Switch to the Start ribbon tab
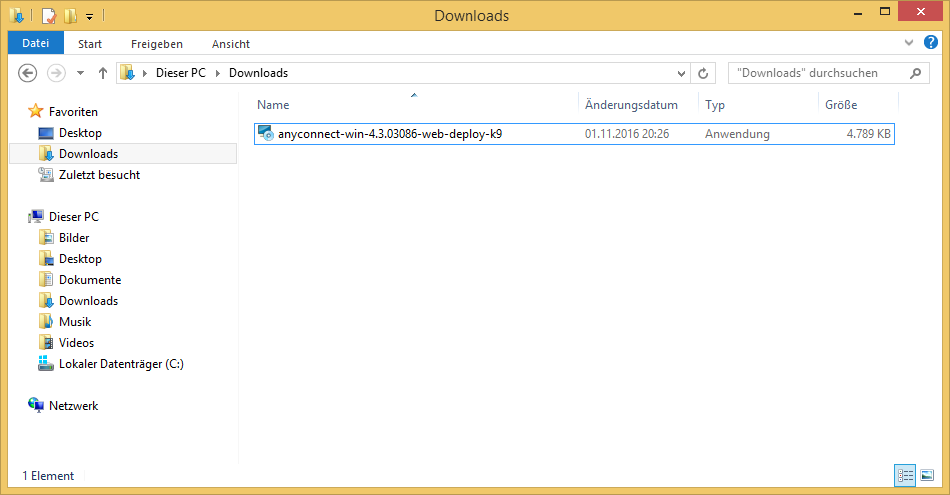The height and width of the screenshot is (495, 950). coord(90,44)
